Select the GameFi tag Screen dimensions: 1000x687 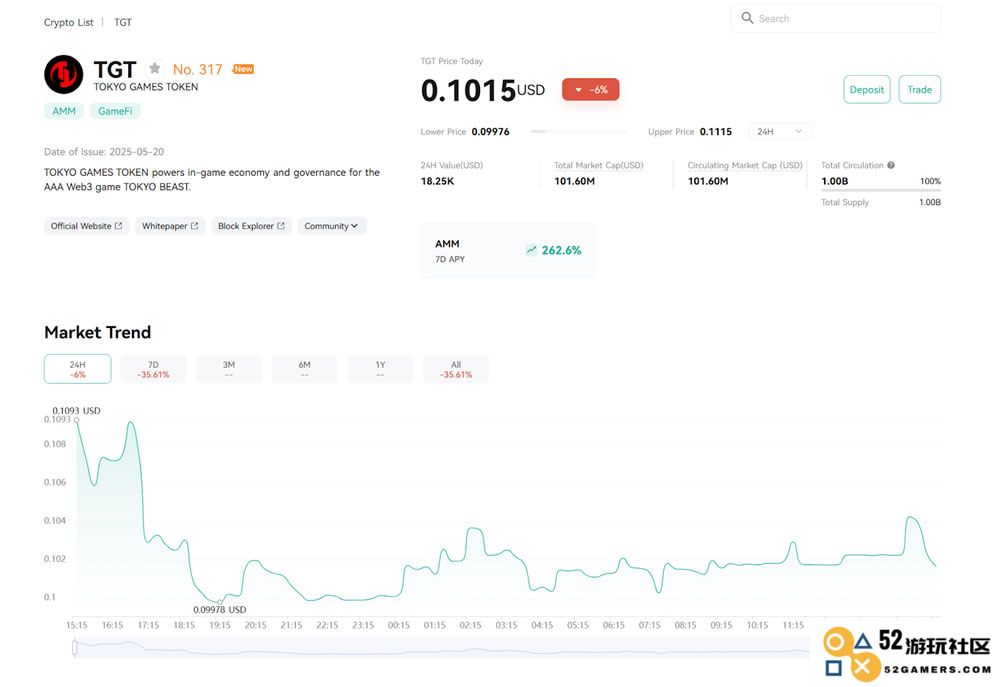point(115,111)
